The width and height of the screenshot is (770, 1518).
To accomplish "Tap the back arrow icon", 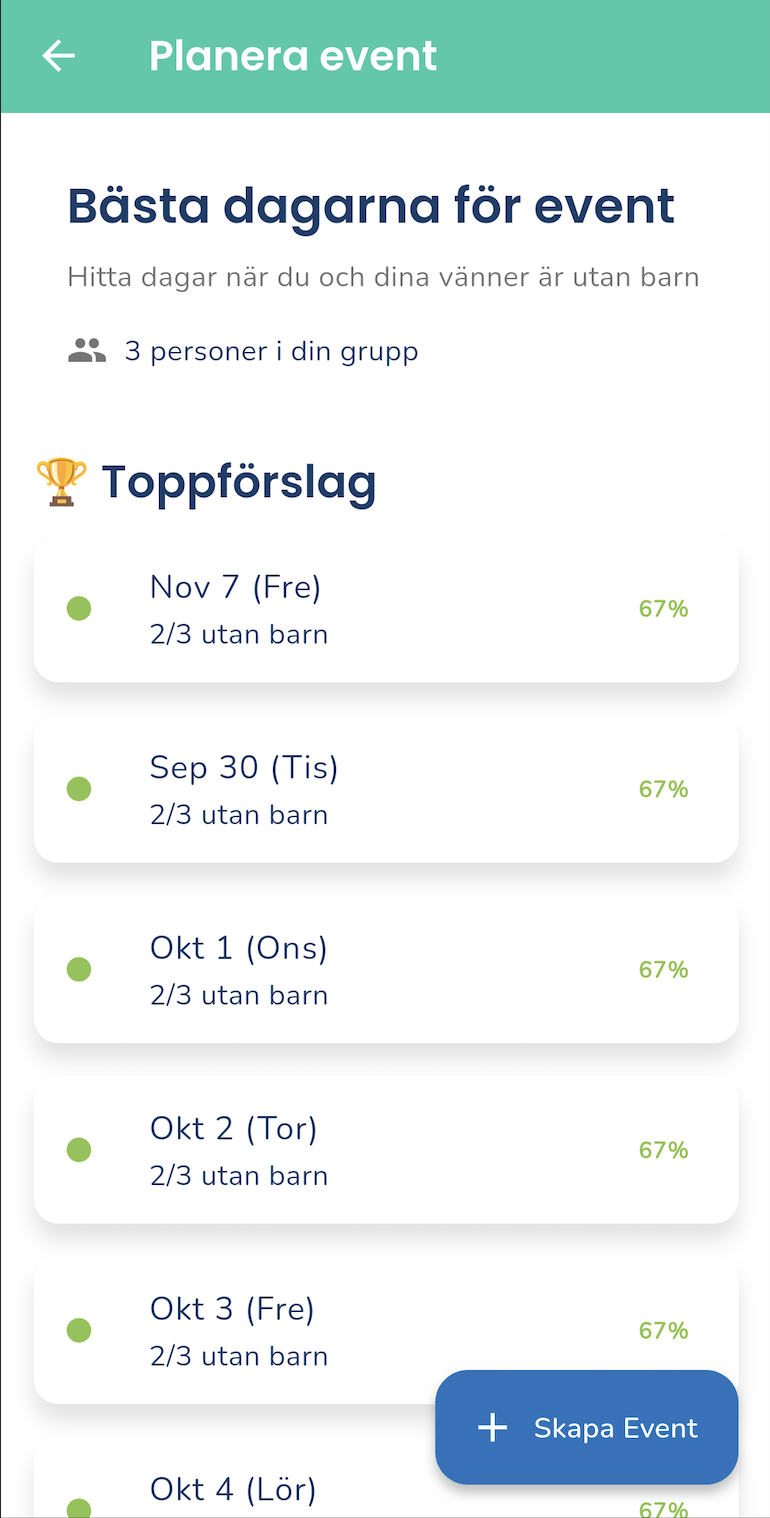I will coord(59,56).
